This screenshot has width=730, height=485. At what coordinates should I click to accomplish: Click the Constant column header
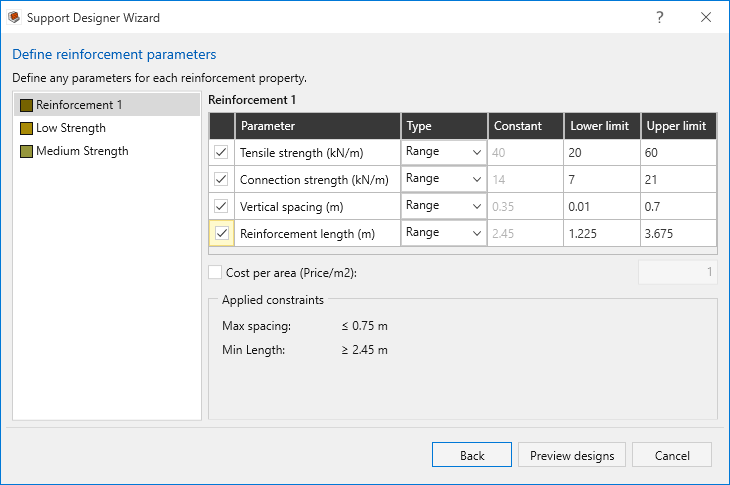coord(526,126)
